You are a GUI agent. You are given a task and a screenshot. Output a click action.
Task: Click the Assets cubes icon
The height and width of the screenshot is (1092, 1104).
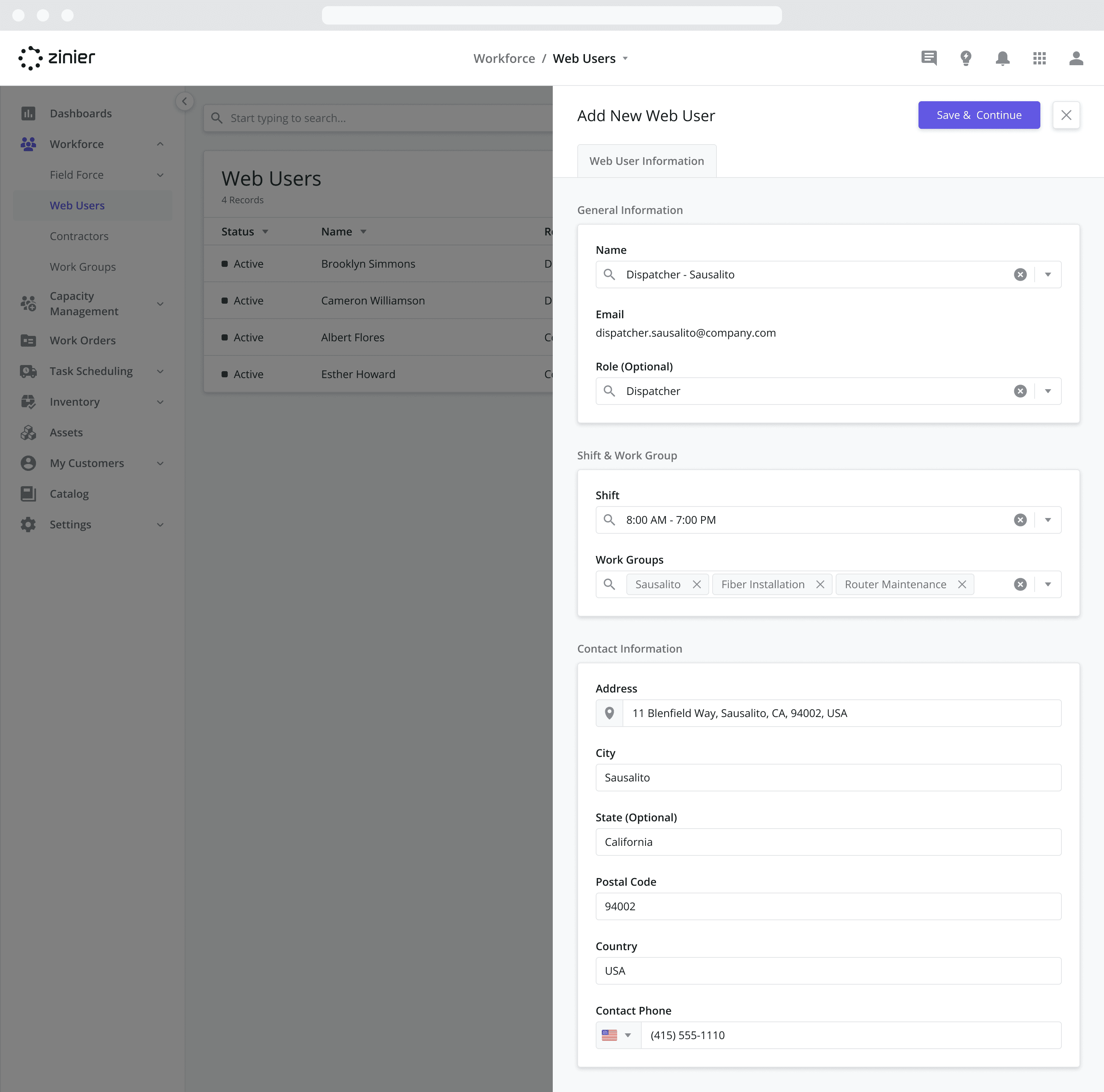(x=28, y=433)
